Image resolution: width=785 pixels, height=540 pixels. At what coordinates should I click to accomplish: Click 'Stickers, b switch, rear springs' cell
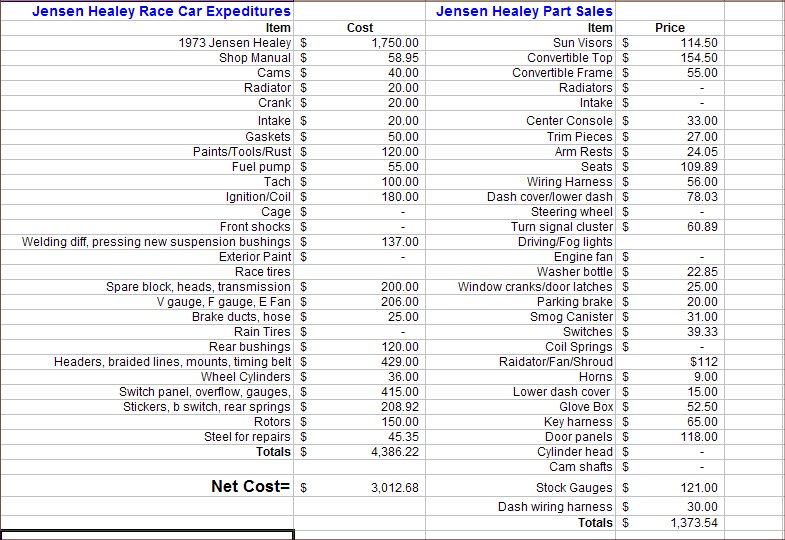click(147, 407)
